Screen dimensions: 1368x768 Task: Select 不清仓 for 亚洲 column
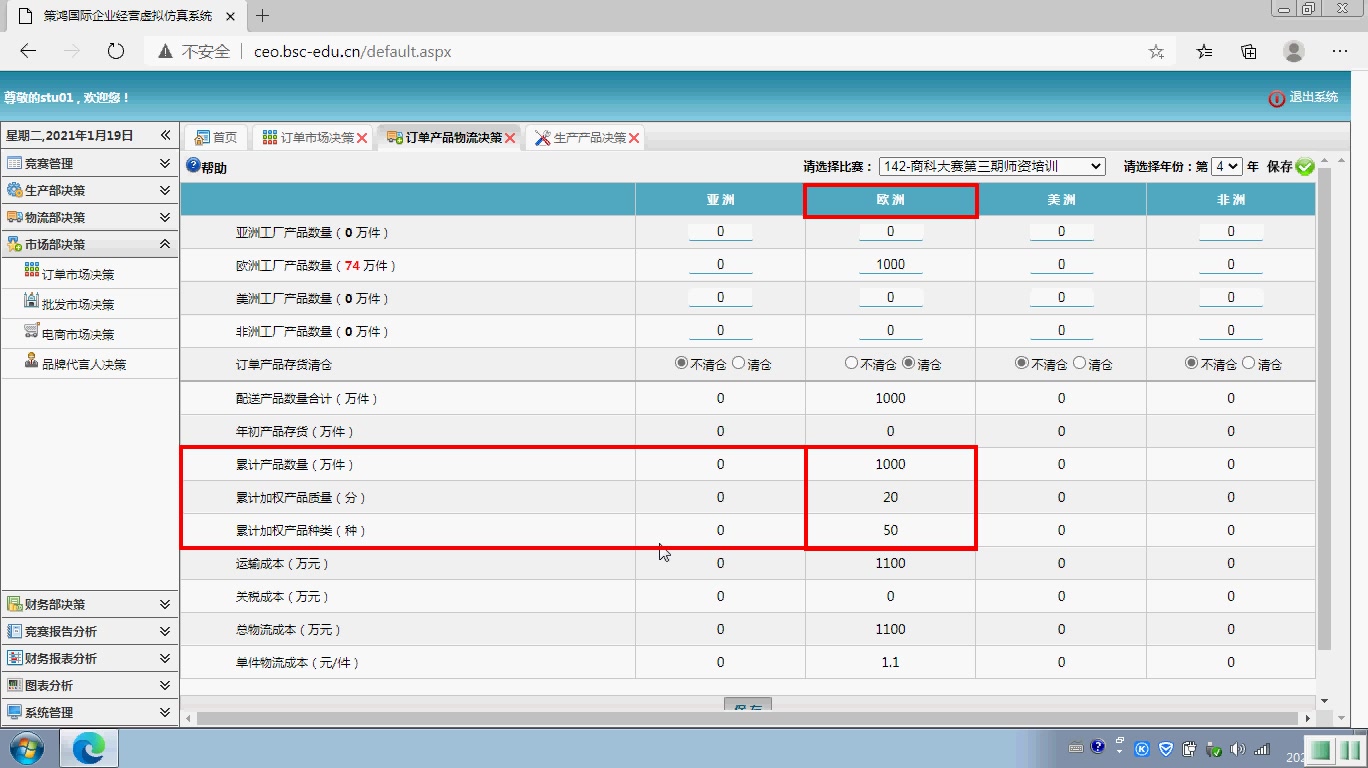click(682, 364)
